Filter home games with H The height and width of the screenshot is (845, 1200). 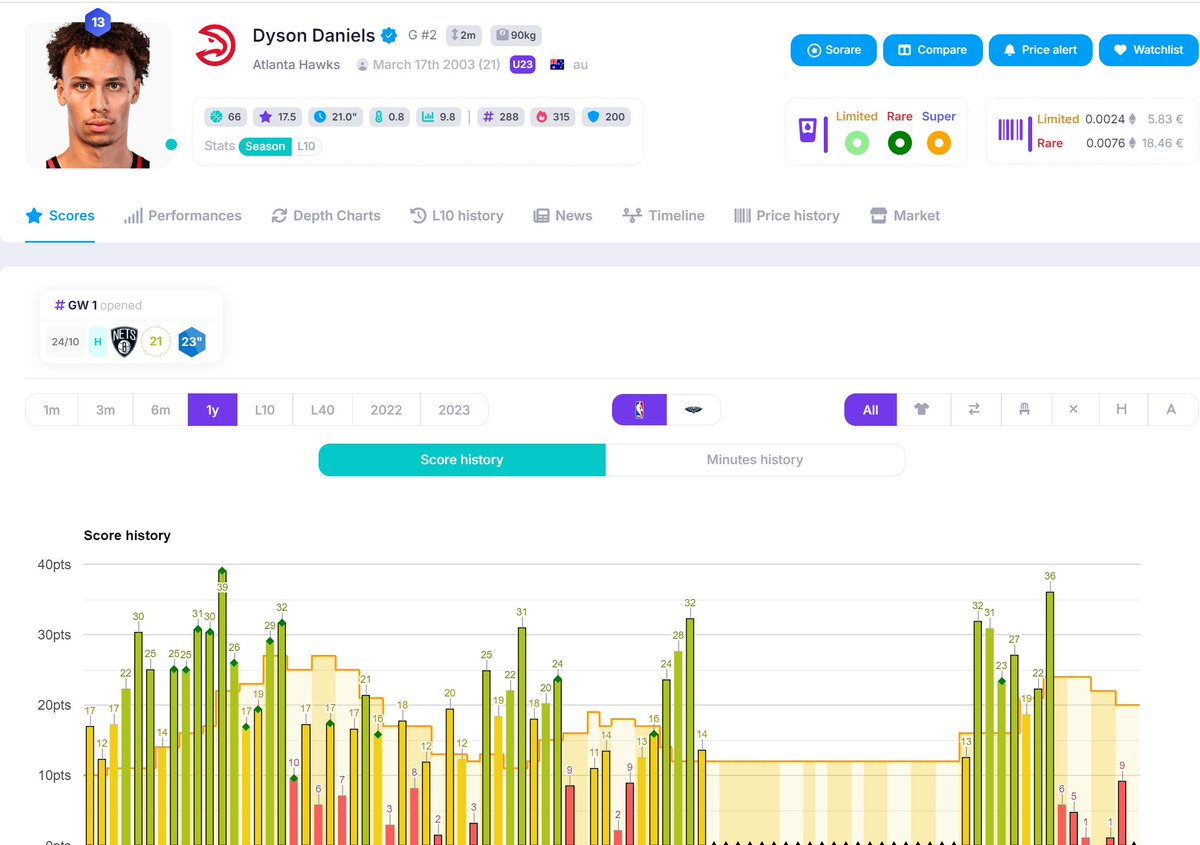point(1122,410)
